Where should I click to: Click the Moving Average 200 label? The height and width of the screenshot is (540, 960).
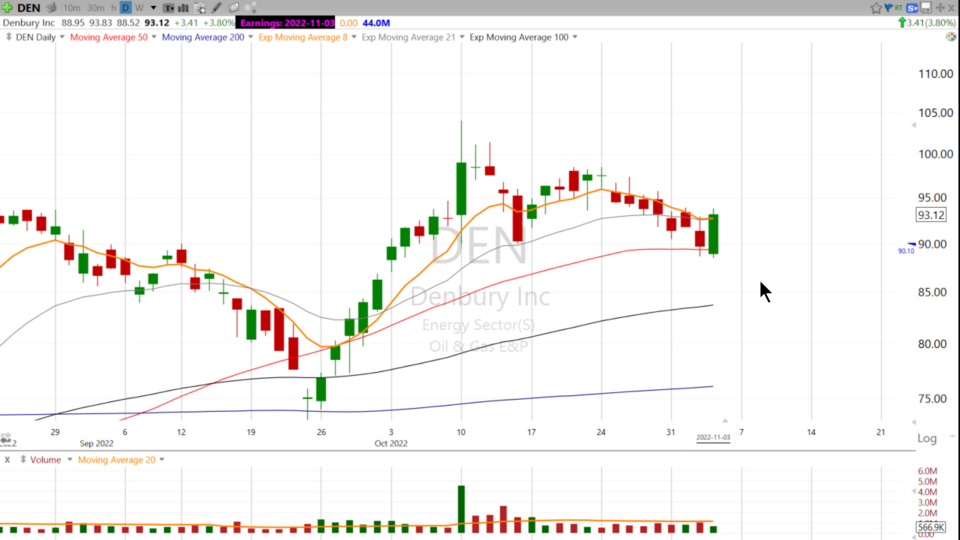click(x=203, y=37)
